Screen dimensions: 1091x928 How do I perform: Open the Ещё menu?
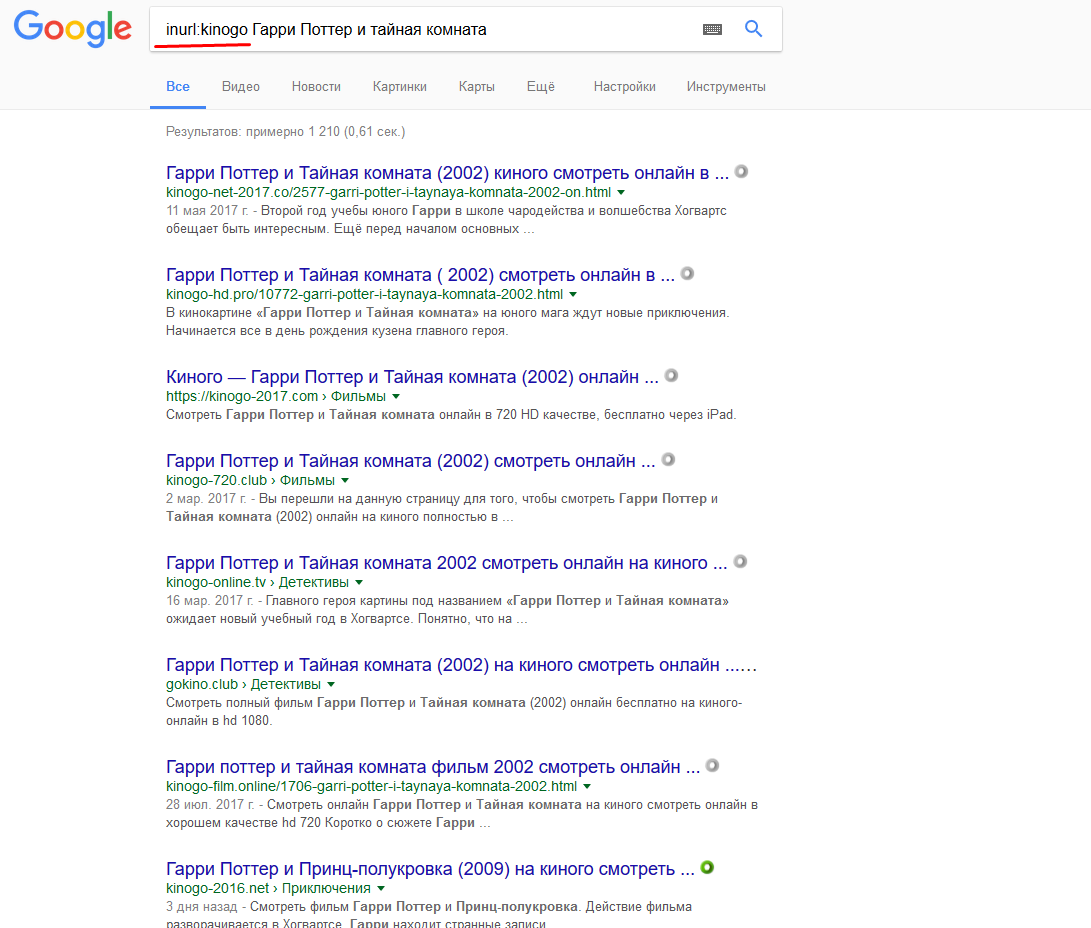pyautogui.click(x=541, y=87)
